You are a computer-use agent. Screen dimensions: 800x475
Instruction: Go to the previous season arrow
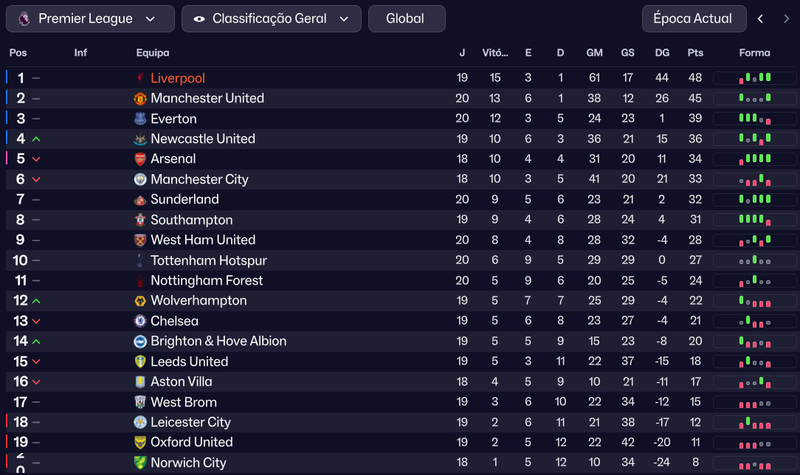[760, 19]
